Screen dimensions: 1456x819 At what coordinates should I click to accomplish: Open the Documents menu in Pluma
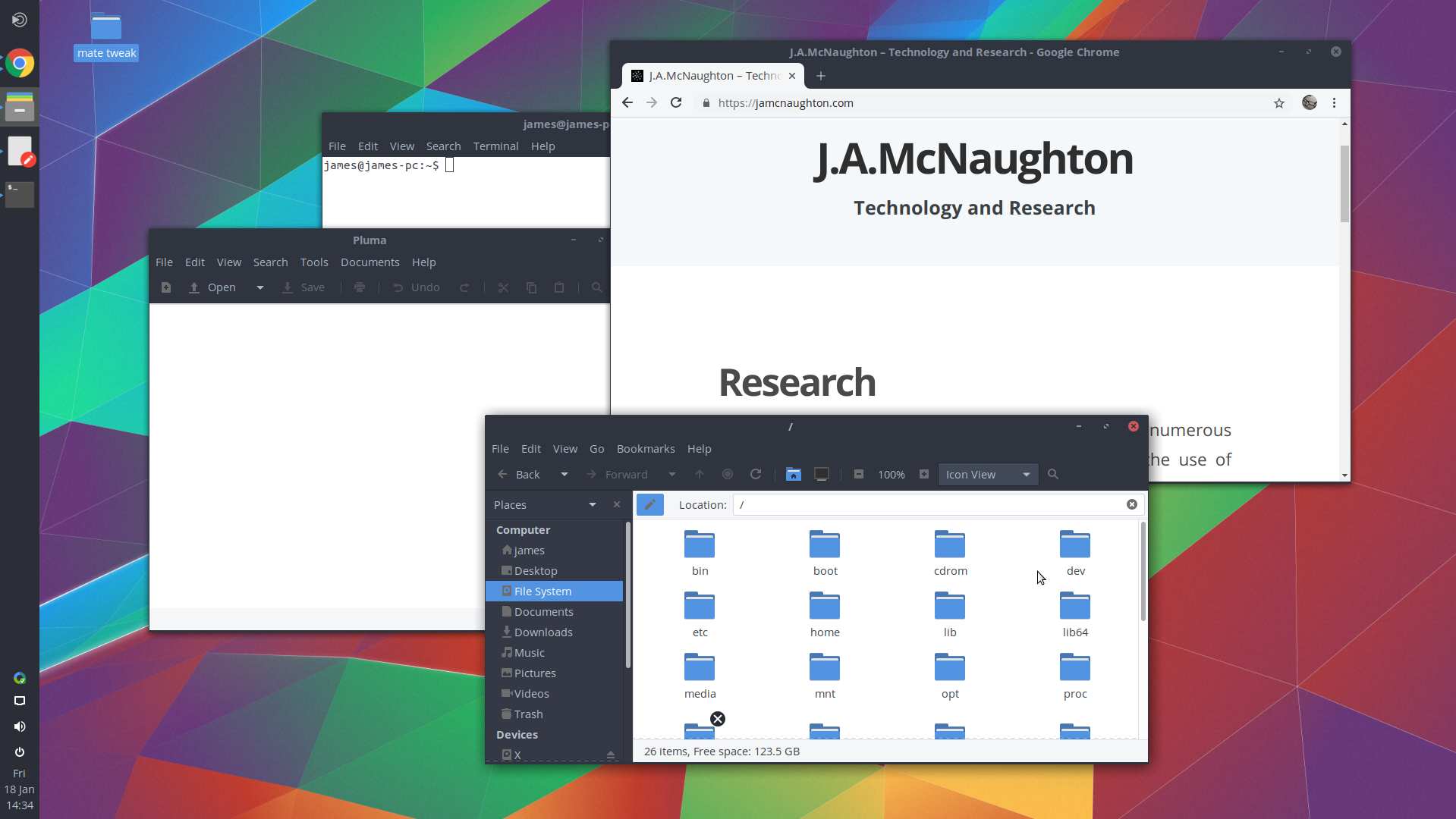370,262
